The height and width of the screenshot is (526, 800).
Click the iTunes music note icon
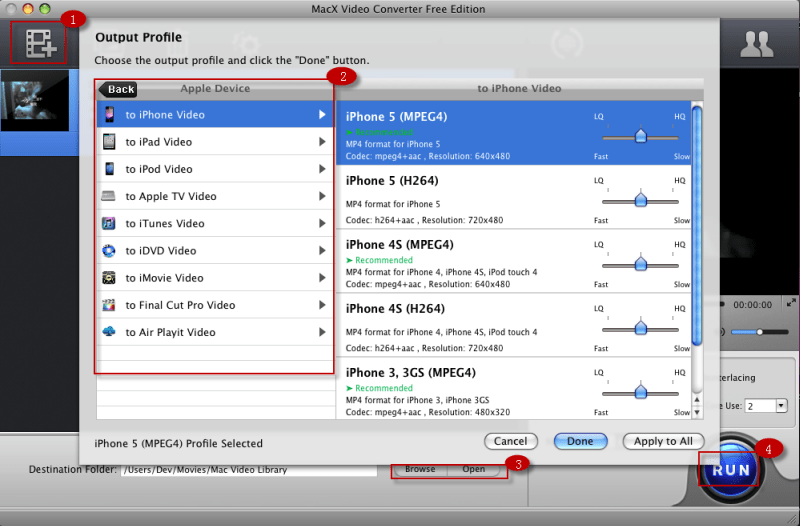pos(109,223)
